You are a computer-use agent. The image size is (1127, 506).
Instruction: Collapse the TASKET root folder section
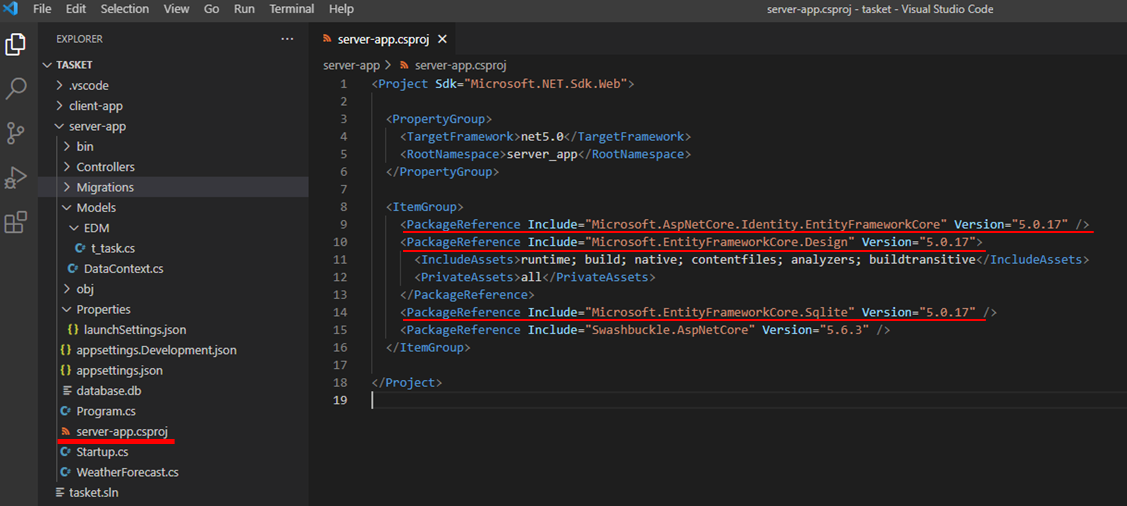(48, 65)
